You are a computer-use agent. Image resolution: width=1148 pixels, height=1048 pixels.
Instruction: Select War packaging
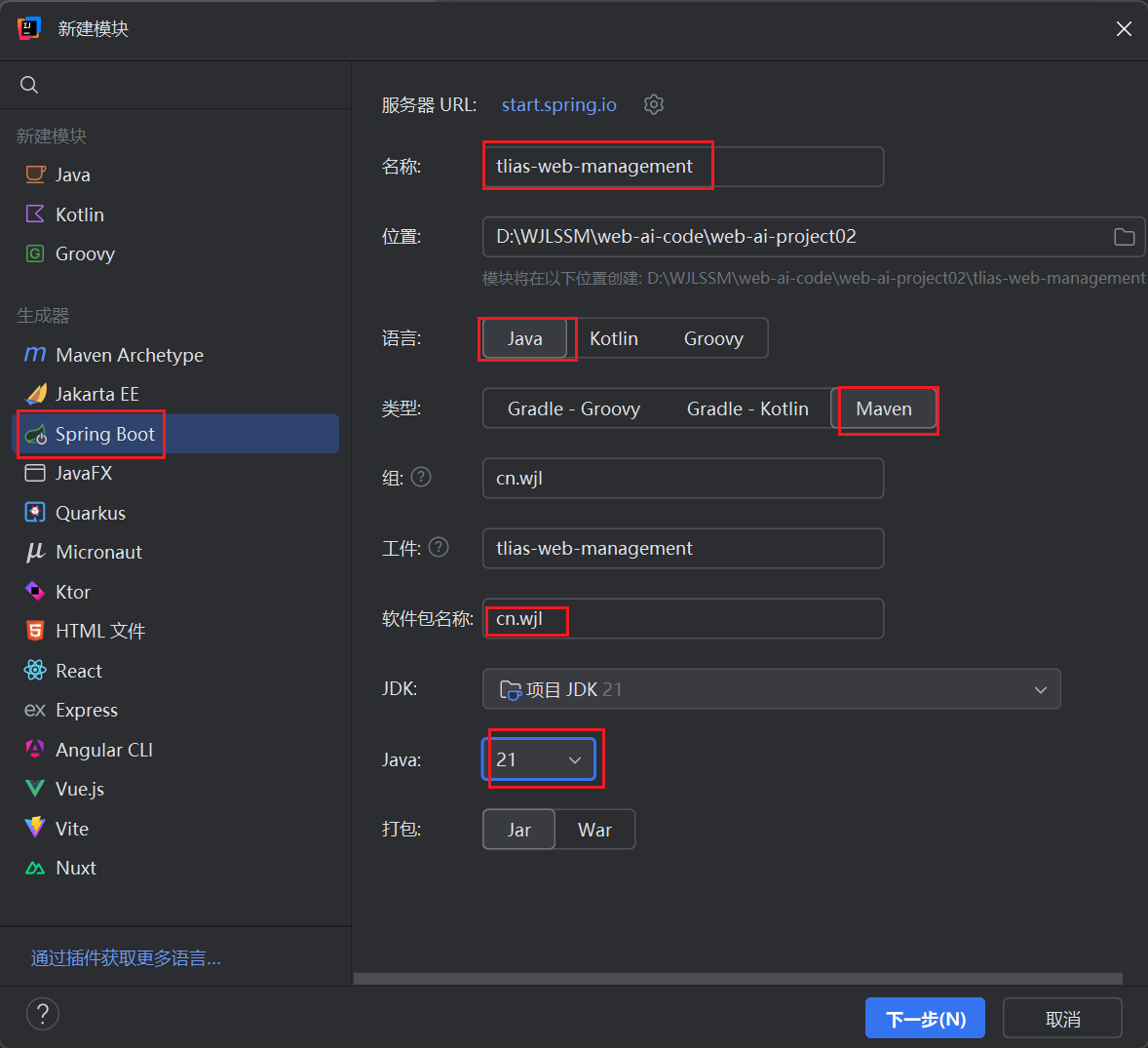(x=594, y=830)
